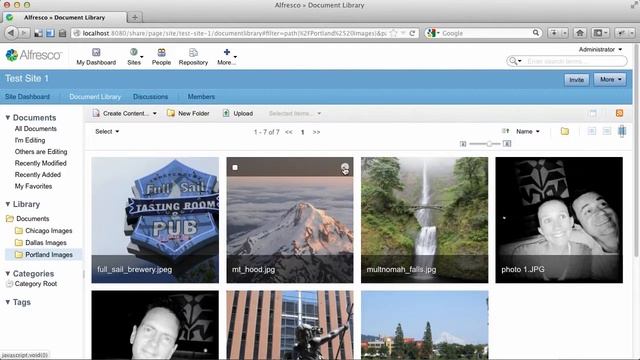Open the site More dropdown button

610,80
